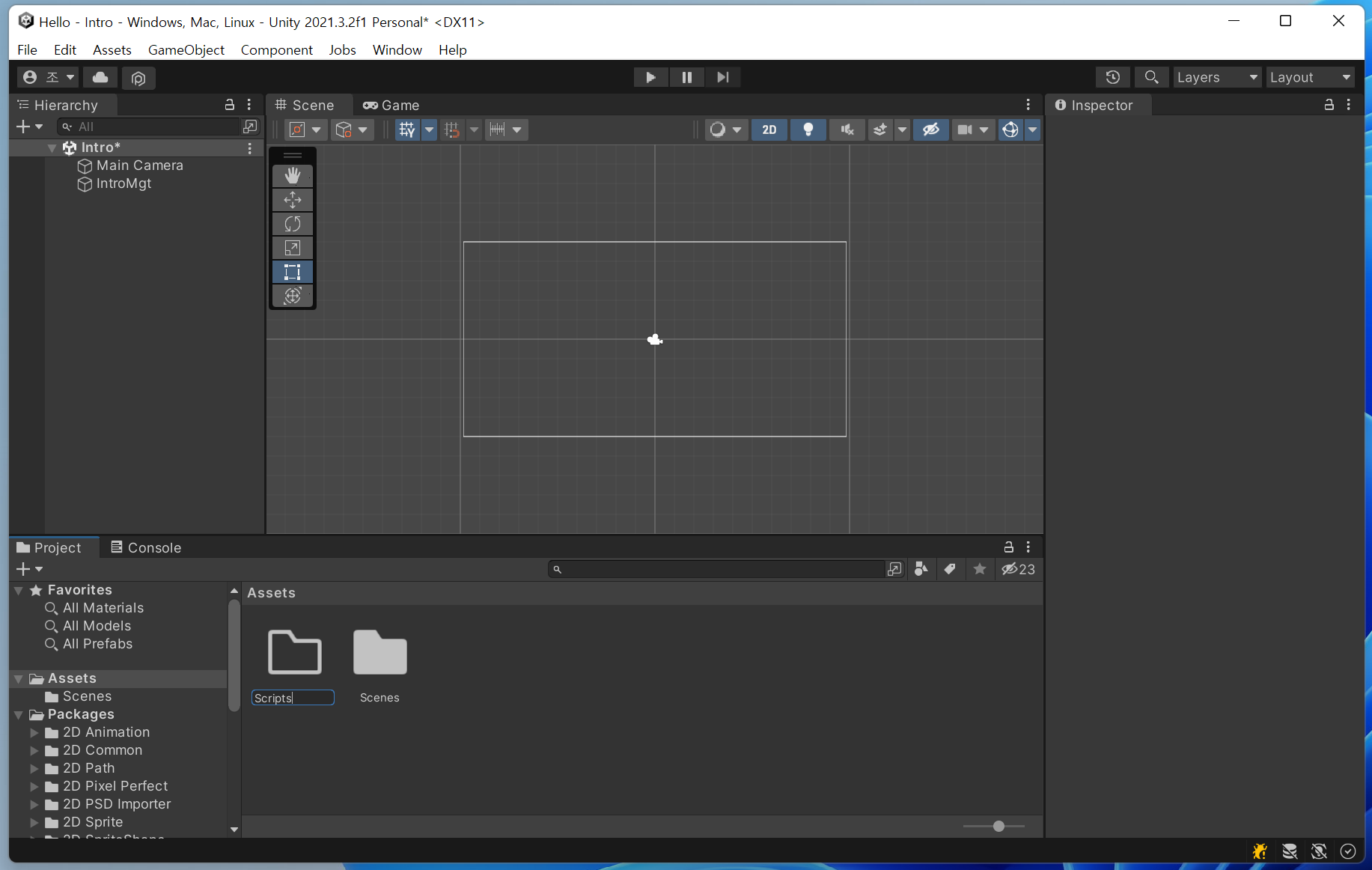1372x870 pixels.
Task: Open the global search magnifier
Action: click(1152, 77)
